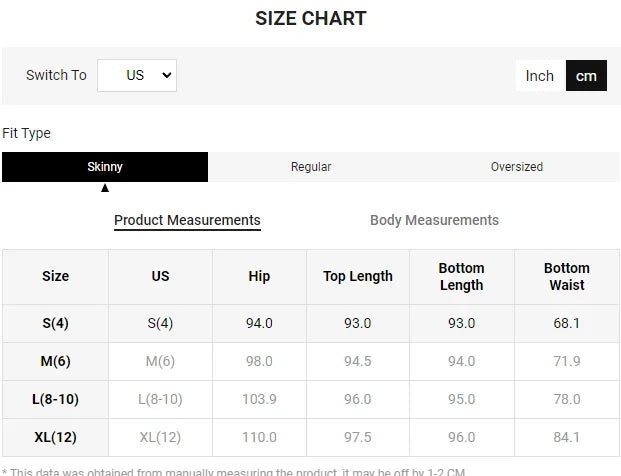The image size is (621, 476).
Task: Select the S(4) size row label
Action: tap(55, 324)
